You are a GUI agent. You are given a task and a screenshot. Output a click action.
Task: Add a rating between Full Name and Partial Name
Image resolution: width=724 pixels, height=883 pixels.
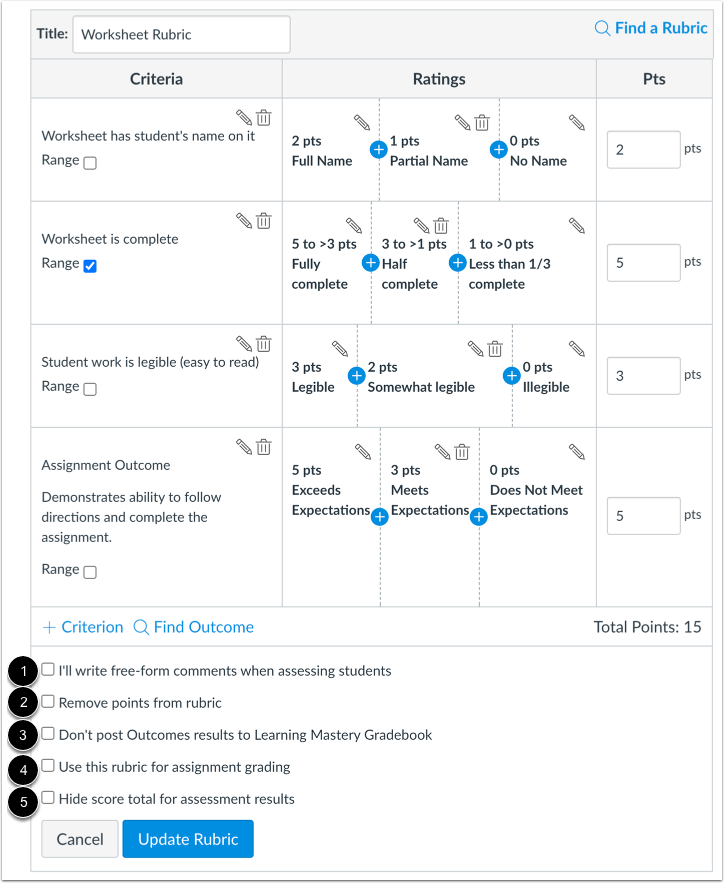click(378, 149)
